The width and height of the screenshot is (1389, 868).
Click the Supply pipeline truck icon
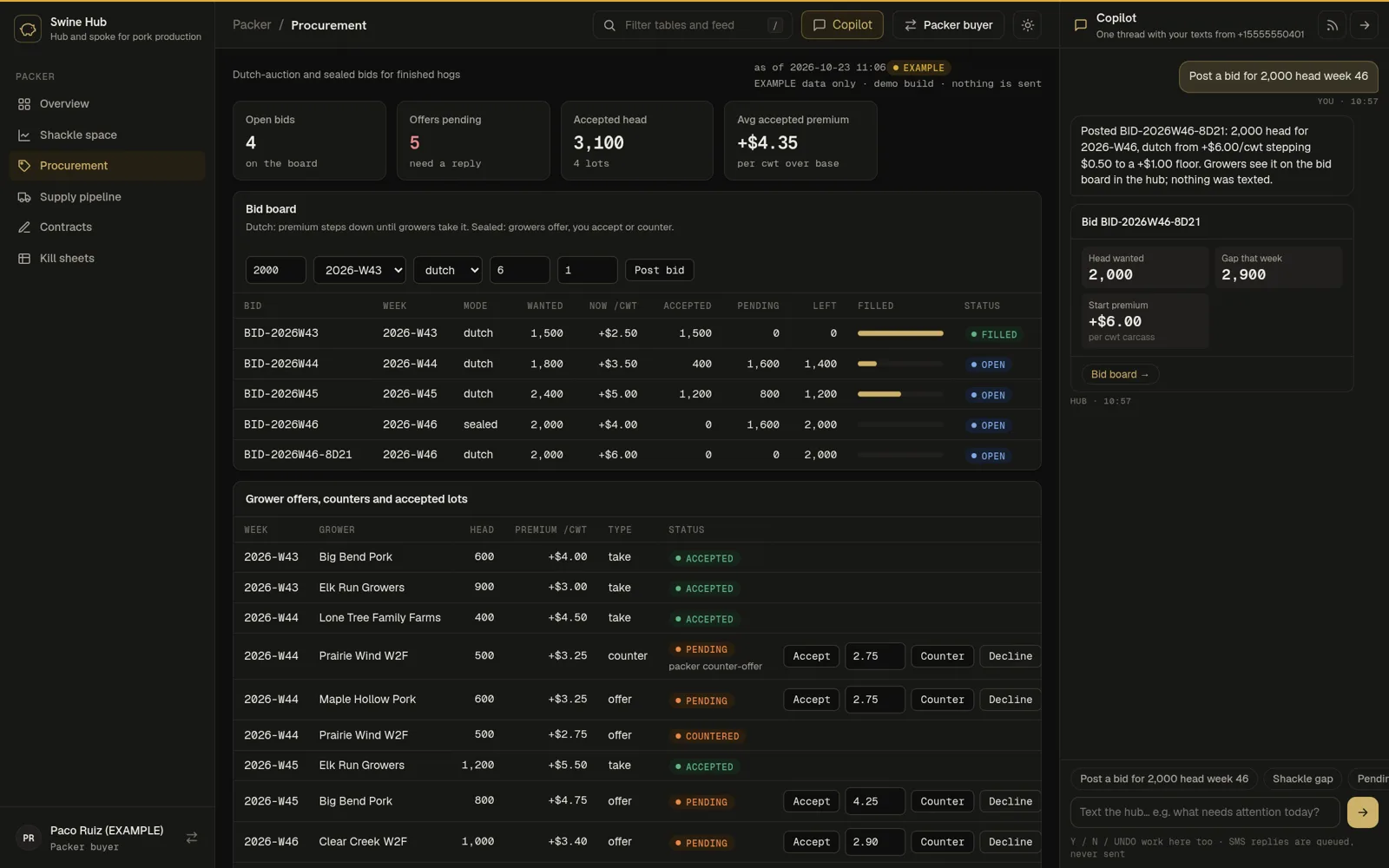(x=24, y=197)
